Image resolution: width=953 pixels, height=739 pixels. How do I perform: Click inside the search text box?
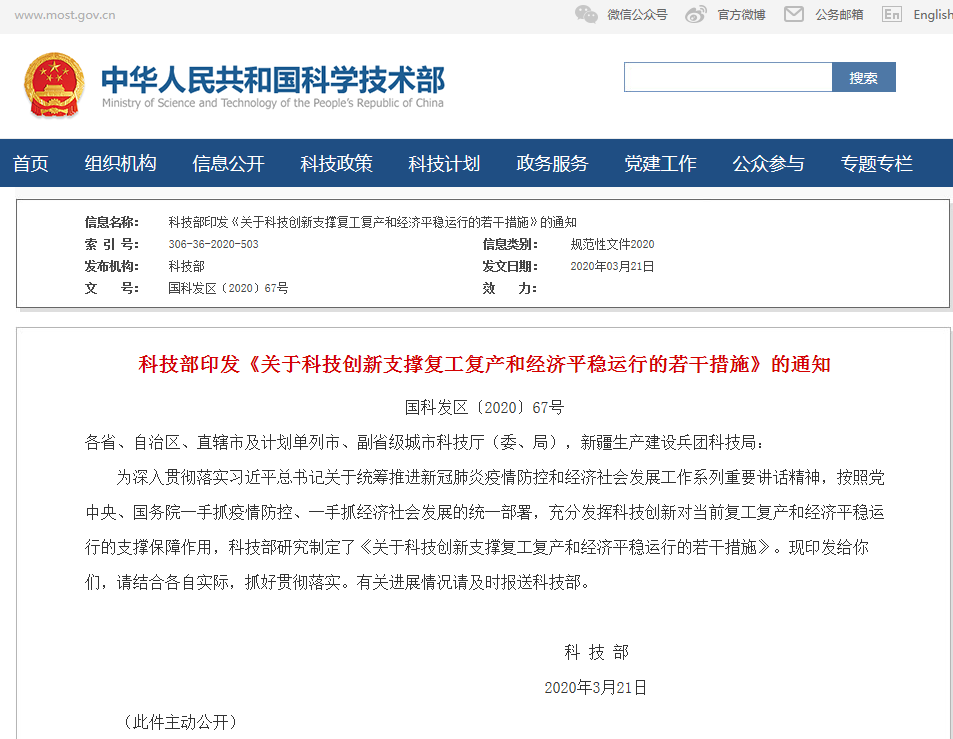[x=728, y=77]
